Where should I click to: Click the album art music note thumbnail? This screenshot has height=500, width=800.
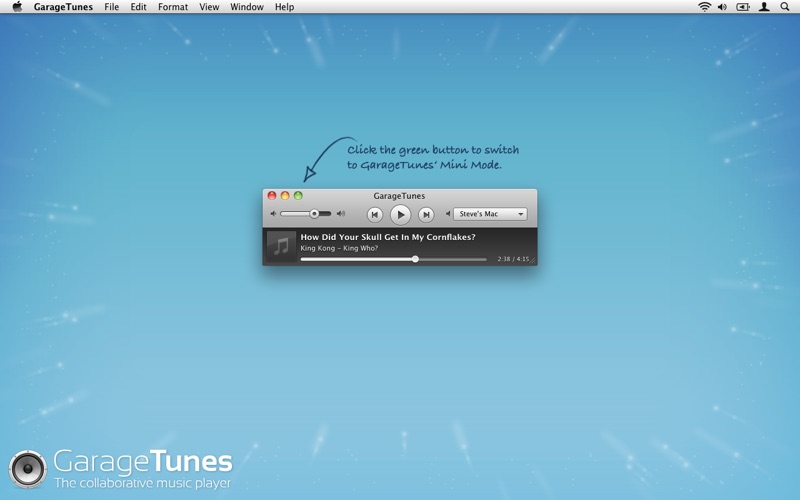click(x=281, y=246)
